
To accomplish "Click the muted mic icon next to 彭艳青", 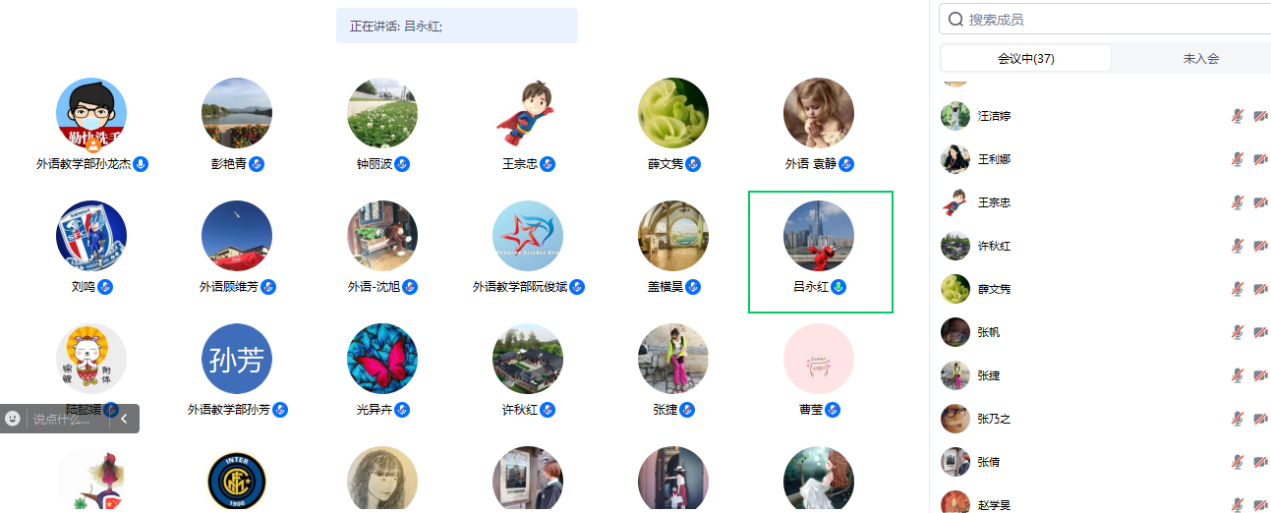I will pyautogui.click(x=257, y=164).
